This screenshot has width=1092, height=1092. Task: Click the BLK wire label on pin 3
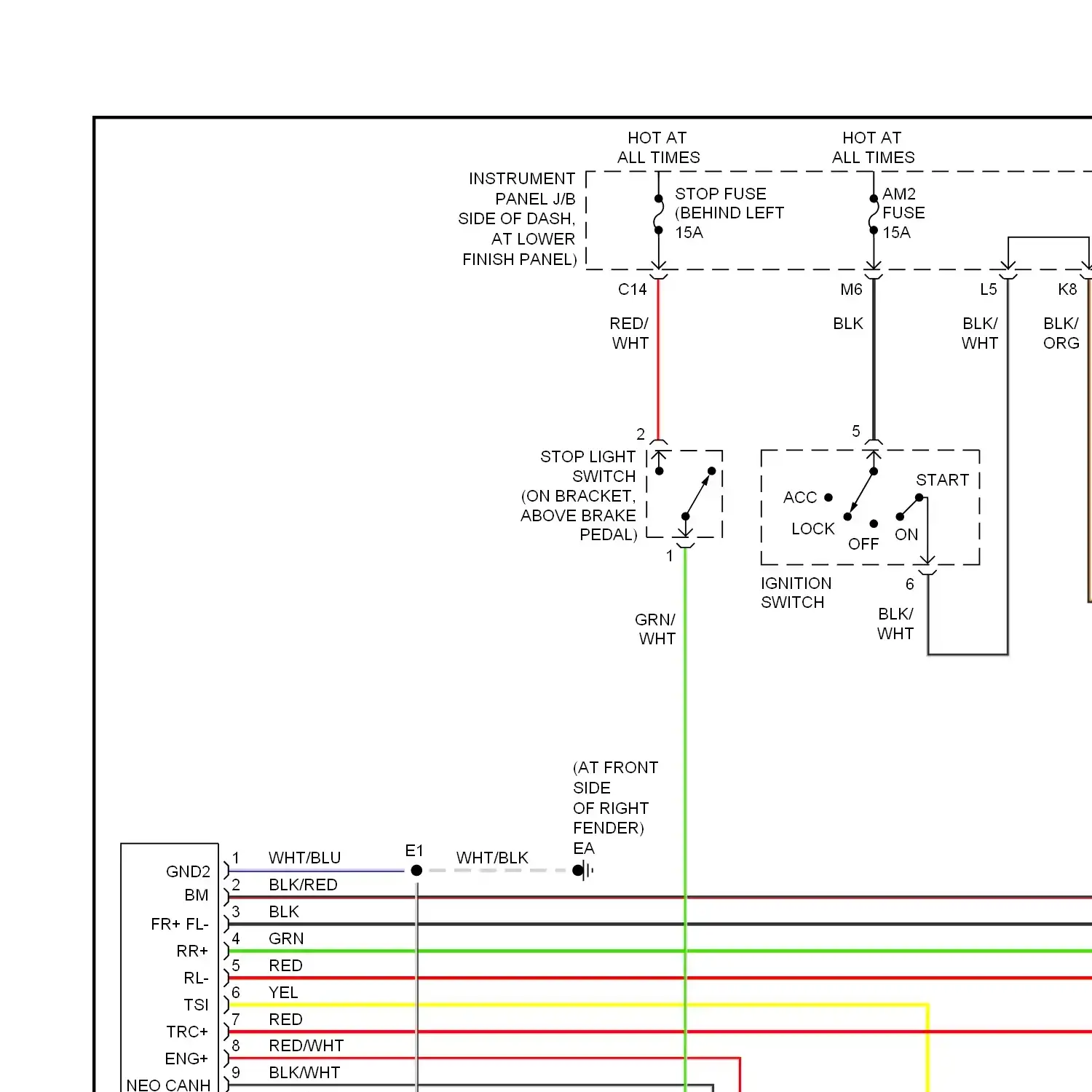coord(284,912)
